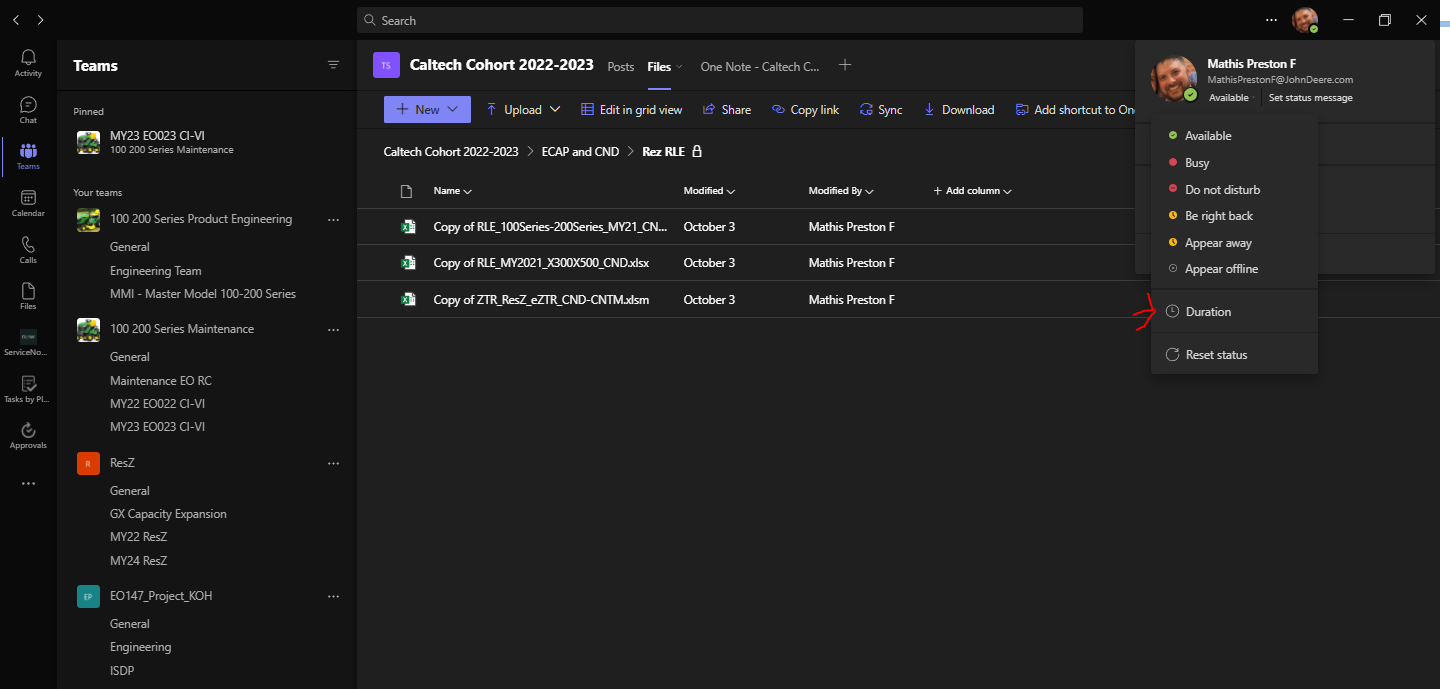
Task: Show more apps ellipsis in sidebar
Action: 28,483
